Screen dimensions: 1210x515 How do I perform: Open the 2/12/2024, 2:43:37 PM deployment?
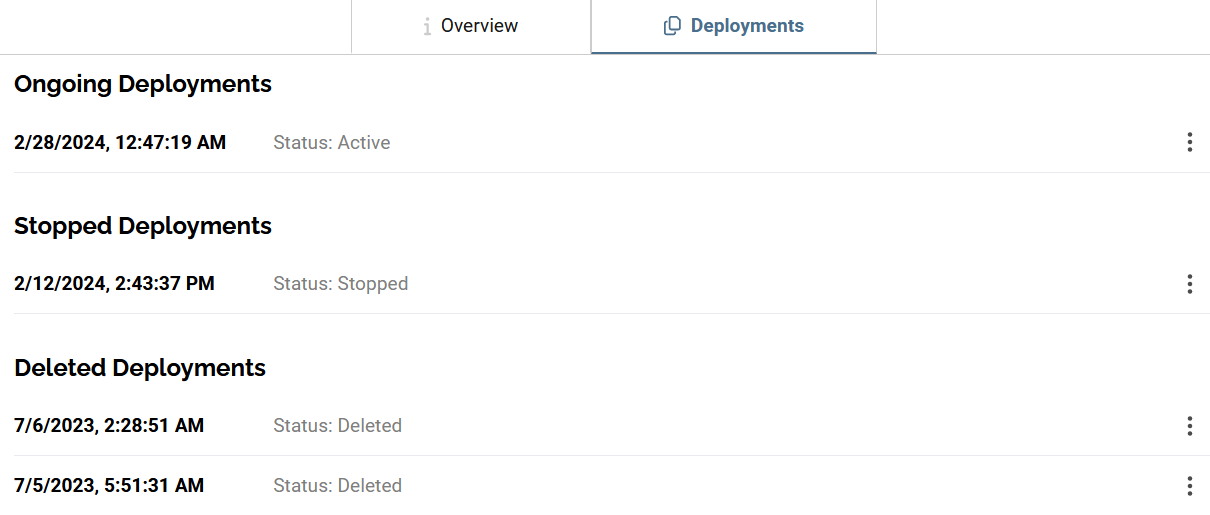[x=114, y=284]
